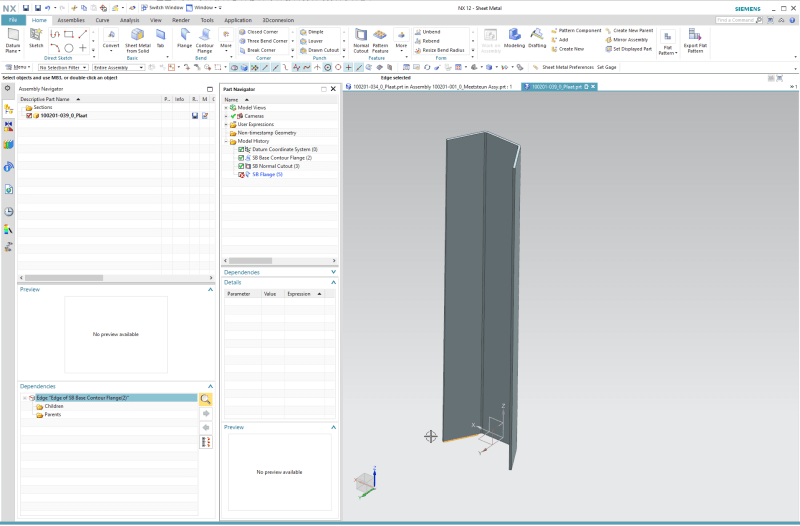The width and height of the screenshot is (800, 526).
Task: Click the magnifier icon beside Dependencies tree
Action: coord(206,399)
